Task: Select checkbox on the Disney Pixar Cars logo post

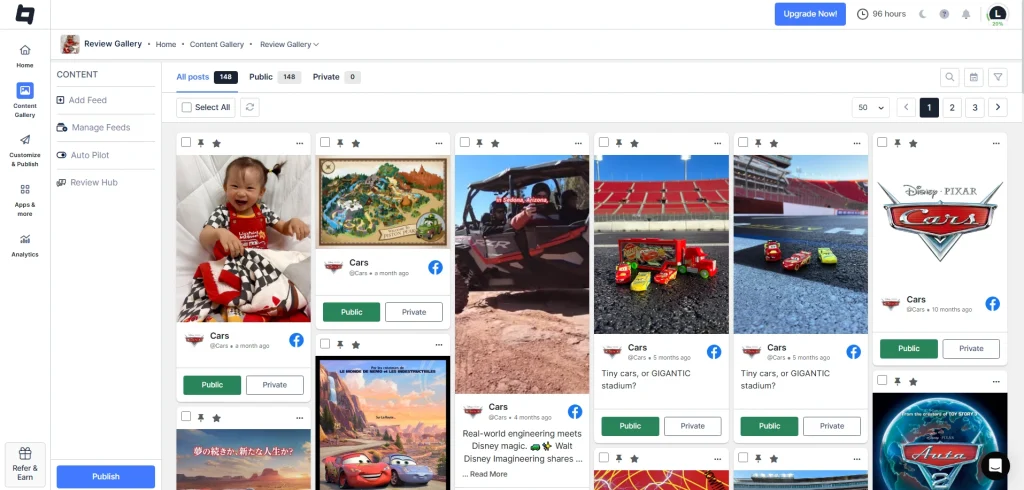Action: (882, 143)
